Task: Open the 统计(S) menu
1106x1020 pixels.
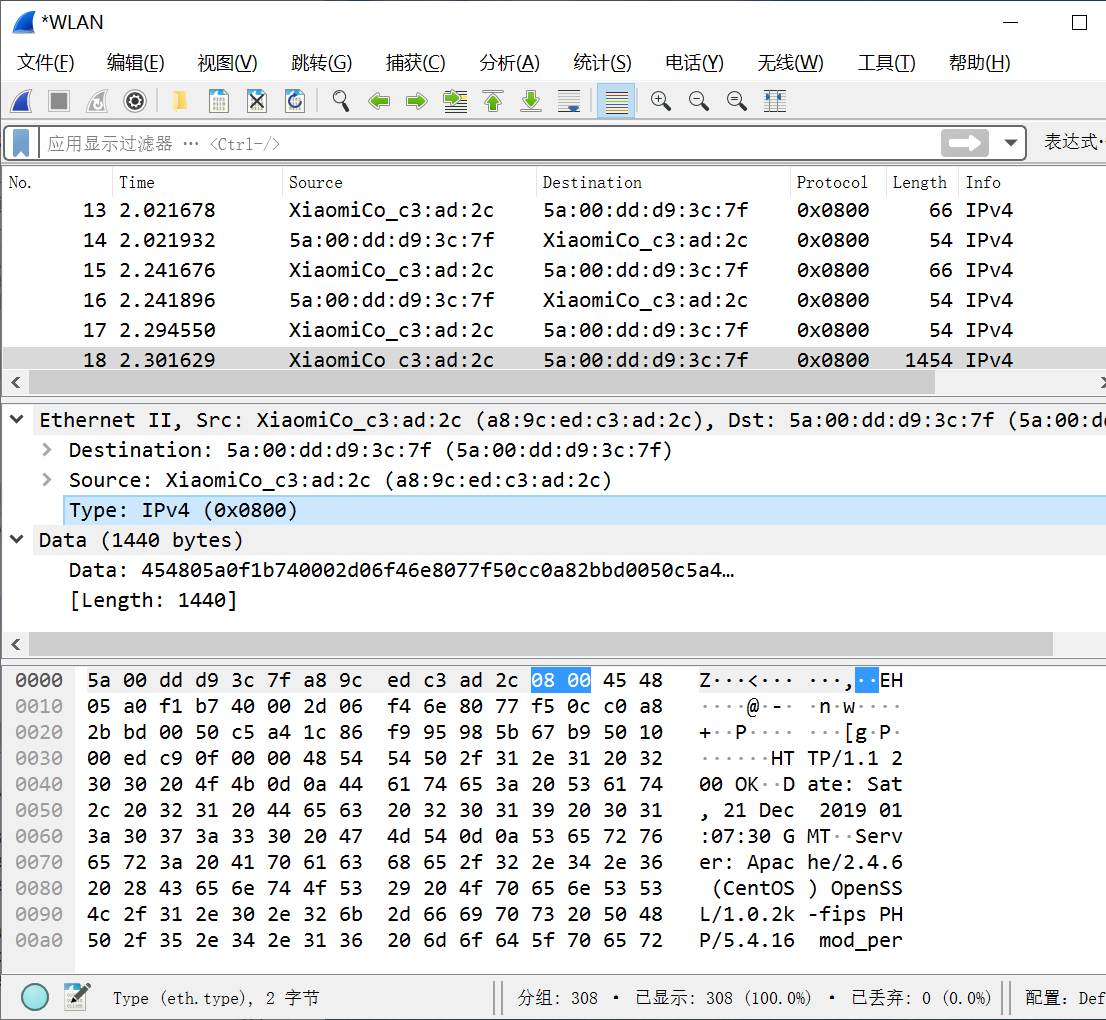Action: point(602,63)
